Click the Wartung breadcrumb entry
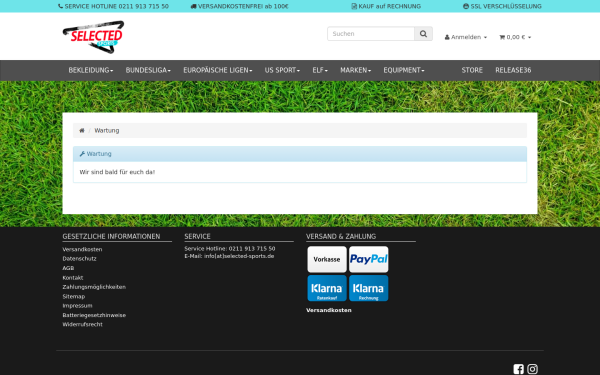 pos(107,130)
